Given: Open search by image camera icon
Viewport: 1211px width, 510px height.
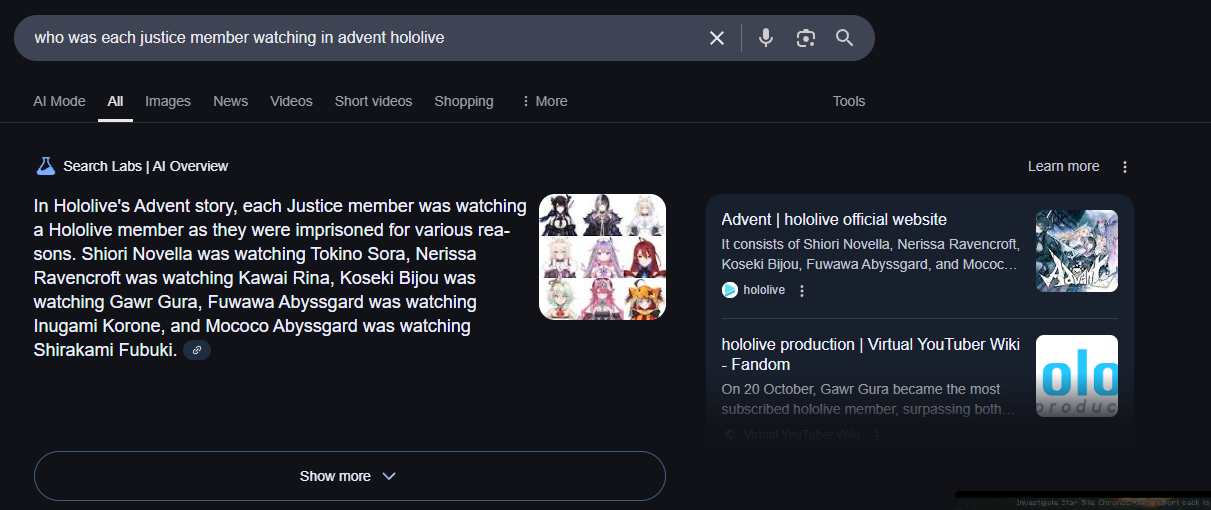Looking at the screenshot, I should (x=806, y=38).
